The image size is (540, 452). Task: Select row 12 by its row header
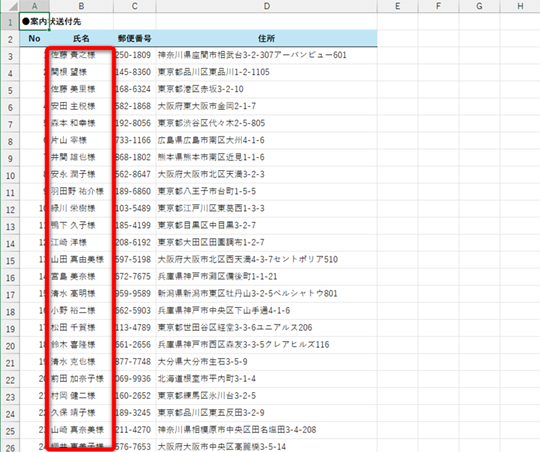coord(10,209)
